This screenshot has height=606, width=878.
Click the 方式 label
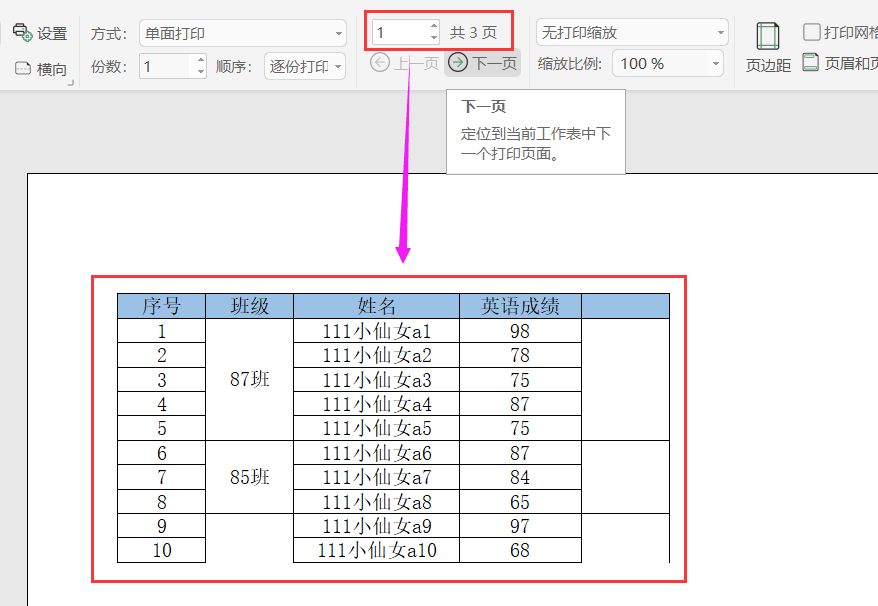coord(109,34)
